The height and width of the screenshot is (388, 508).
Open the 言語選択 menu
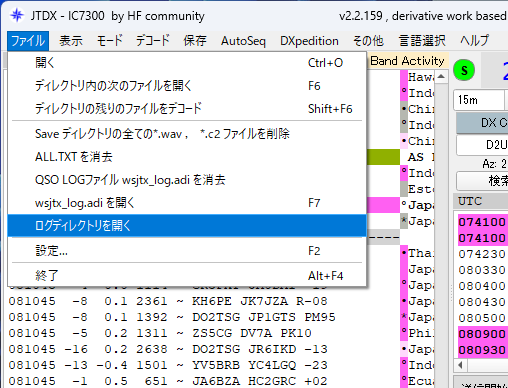(x=422, y=41)
